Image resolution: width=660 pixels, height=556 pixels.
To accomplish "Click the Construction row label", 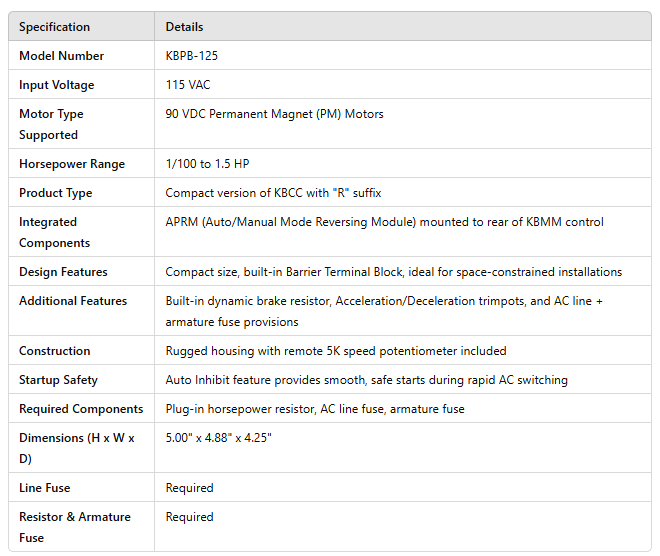I will pyautogui.click(x=54, y=351).
